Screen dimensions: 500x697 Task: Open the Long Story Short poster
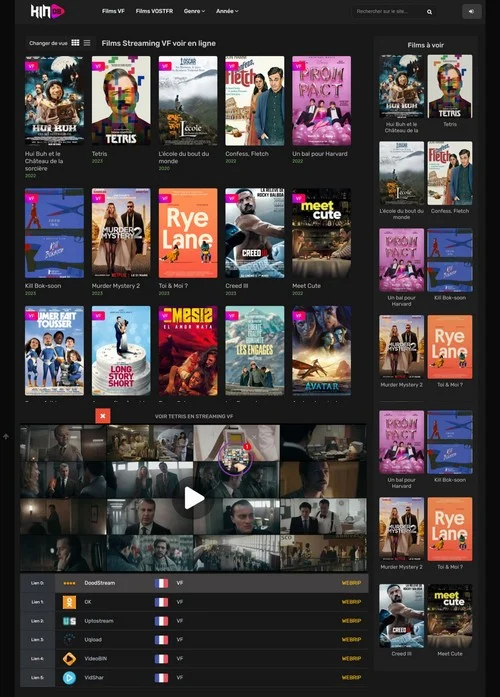121,351
